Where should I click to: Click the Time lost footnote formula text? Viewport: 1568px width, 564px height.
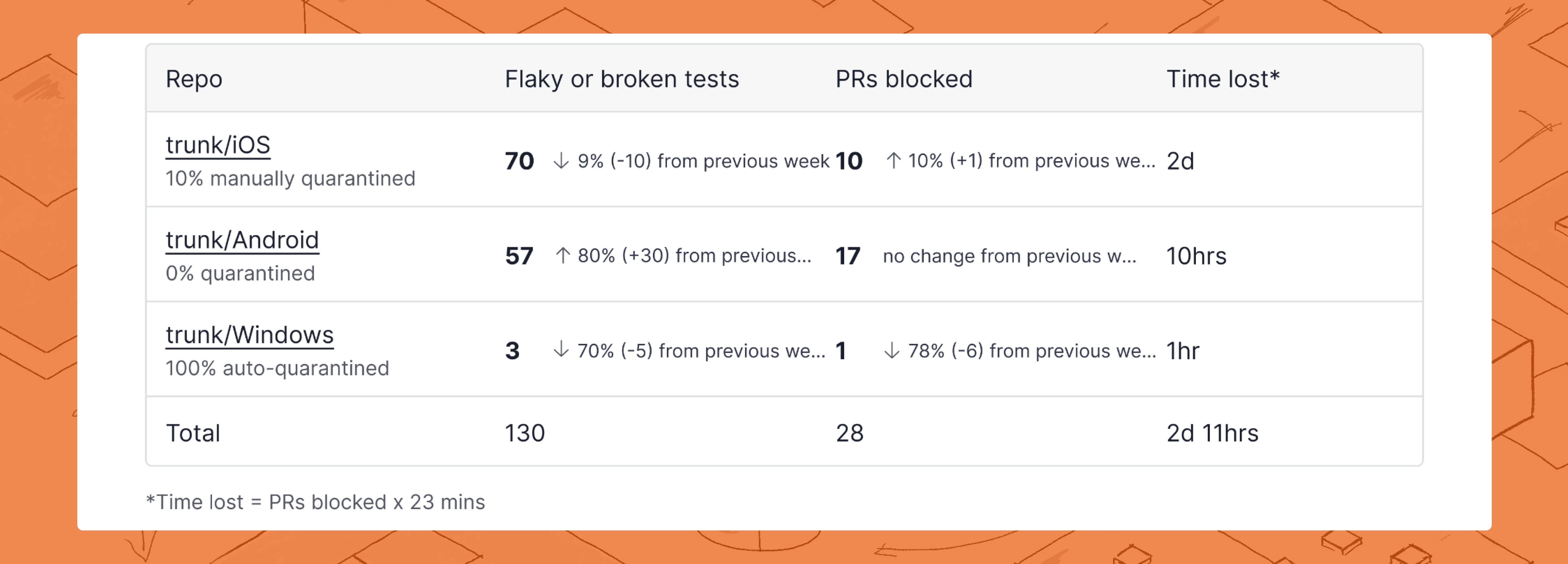315,502
